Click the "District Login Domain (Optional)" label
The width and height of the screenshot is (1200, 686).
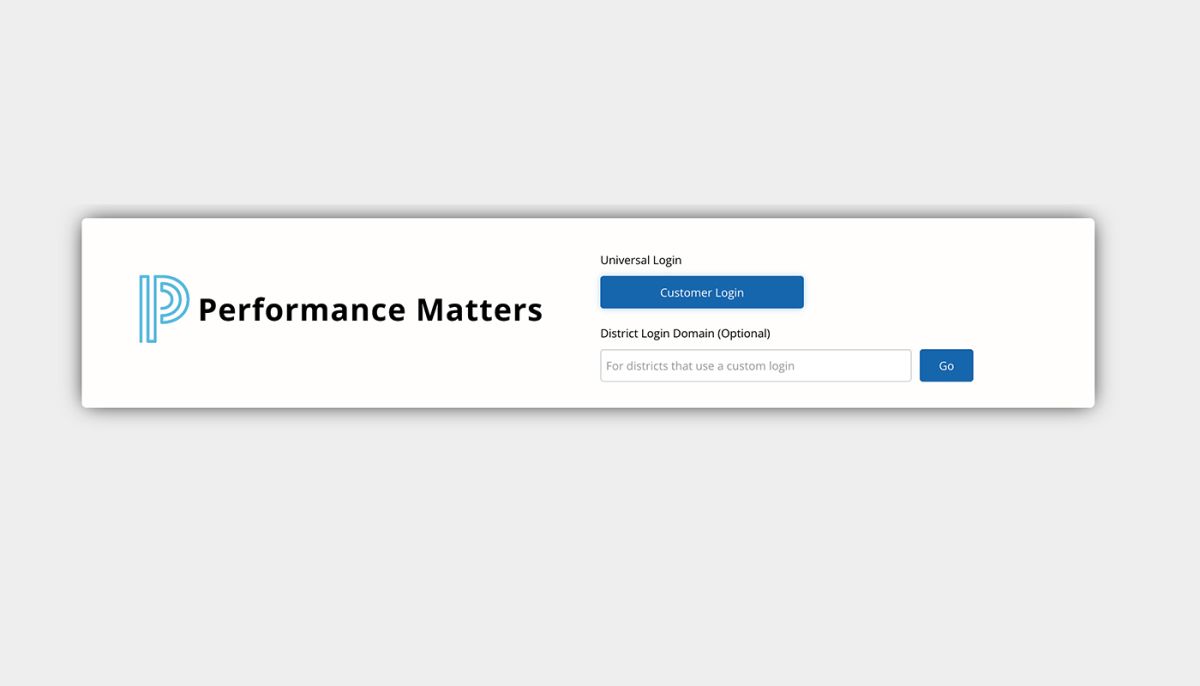[x=685, y=333]
